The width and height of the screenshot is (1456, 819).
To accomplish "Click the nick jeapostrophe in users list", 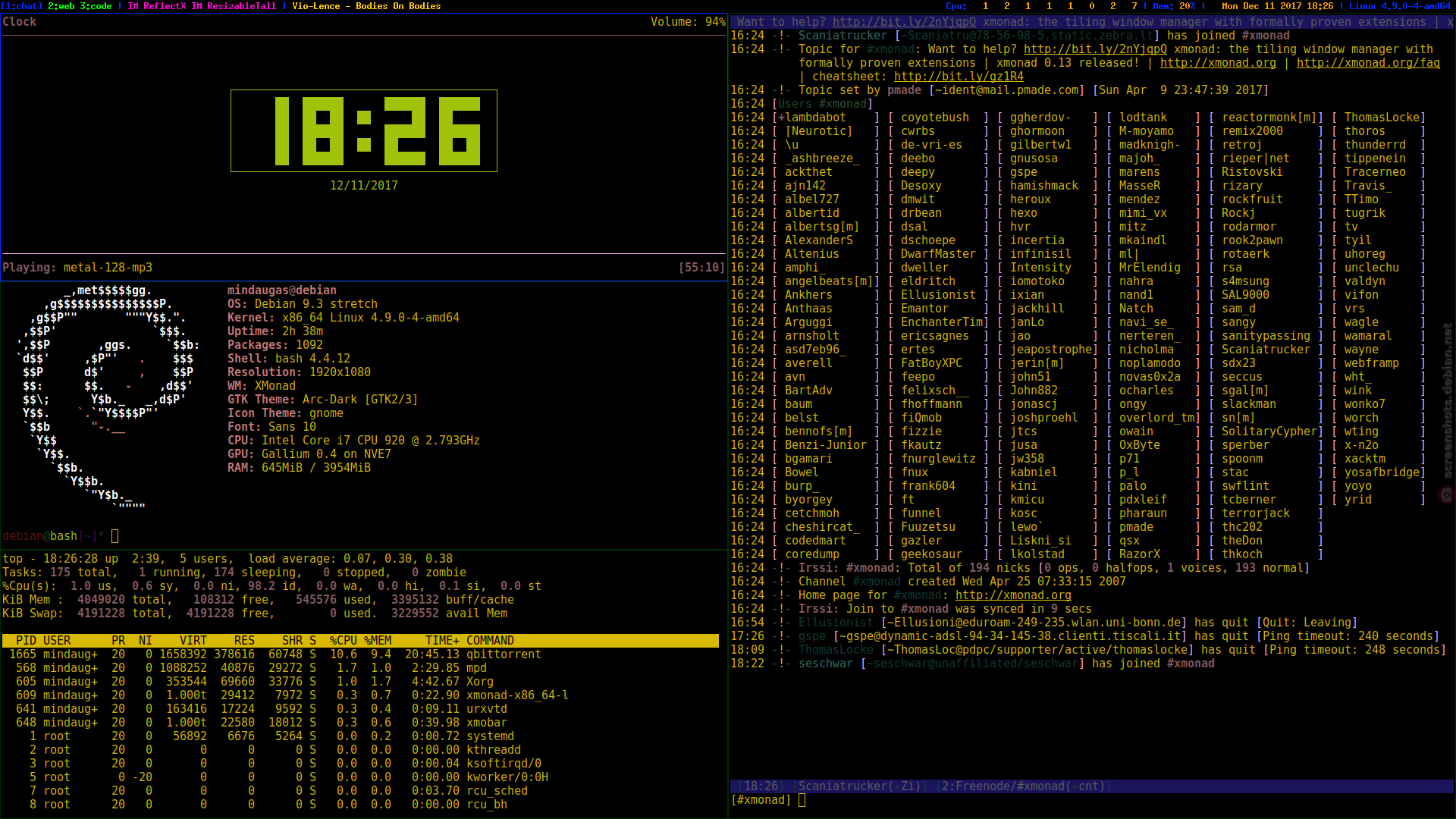I will [x=1051, y=350].
